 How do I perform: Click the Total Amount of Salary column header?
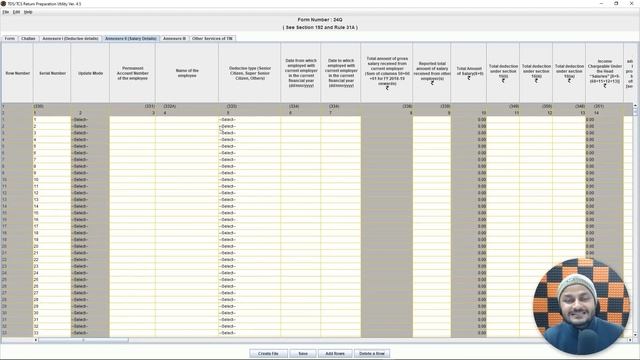pyautogui.click(x=469, y=73)
